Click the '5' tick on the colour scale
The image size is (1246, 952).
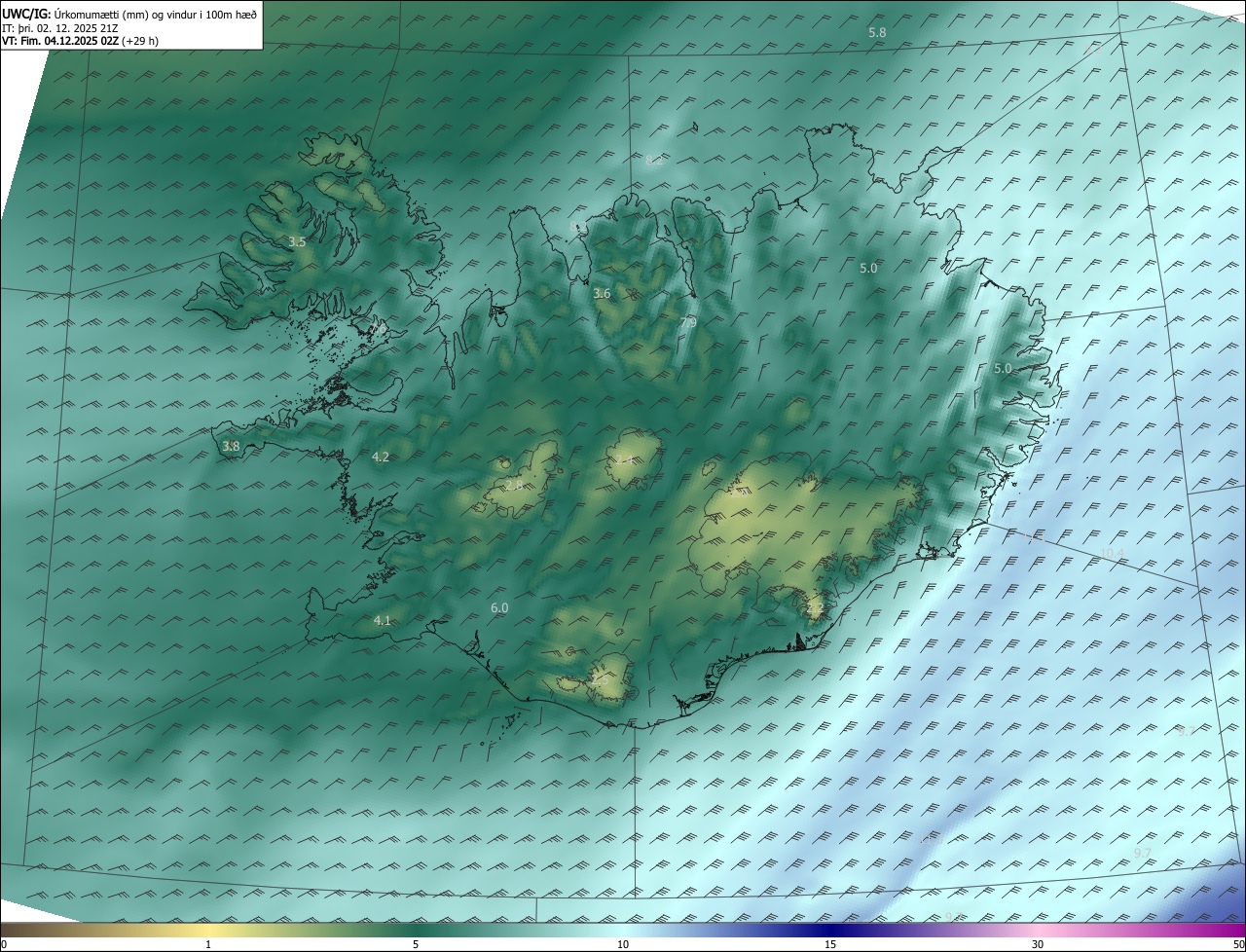(416, 944)
